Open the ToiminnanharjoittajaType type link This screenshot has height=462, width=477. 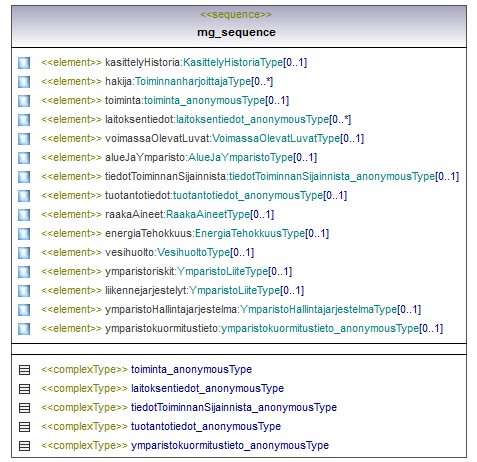click(193, 81)
